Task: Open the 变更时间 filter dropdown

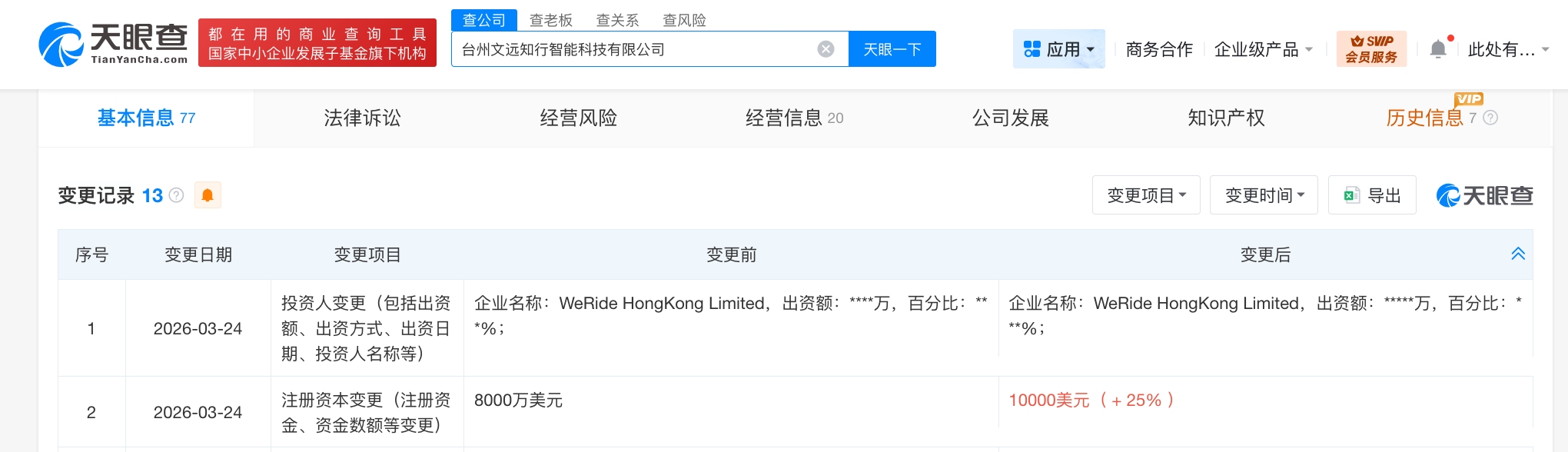Action: point(1263,195)
